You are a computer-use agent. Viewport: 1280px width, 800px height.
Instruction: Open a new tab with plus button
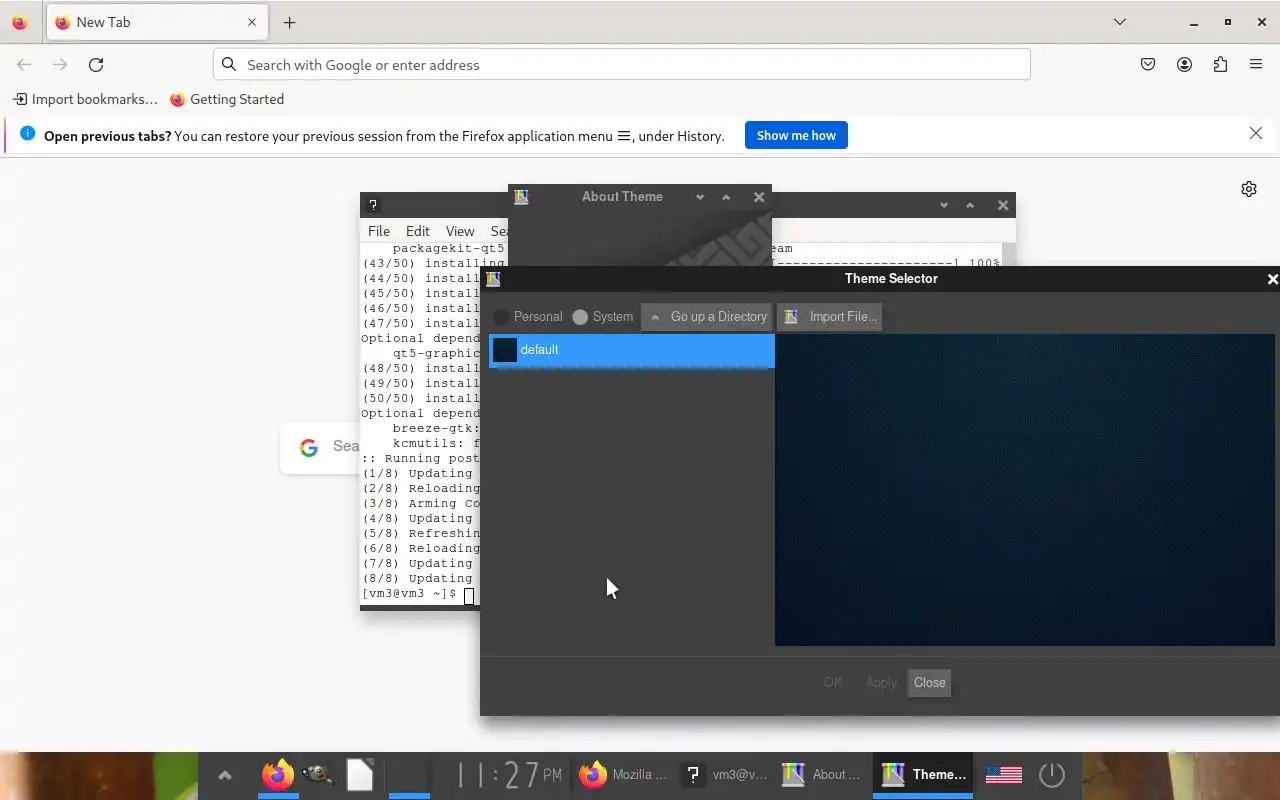point(290,22)
